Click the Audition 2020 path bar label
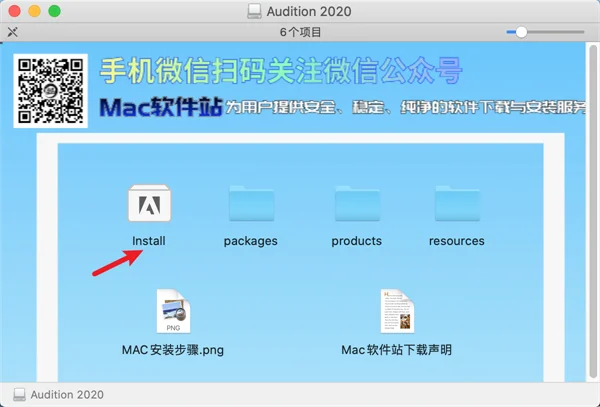The image size is (600, 407). coord(67,395)
